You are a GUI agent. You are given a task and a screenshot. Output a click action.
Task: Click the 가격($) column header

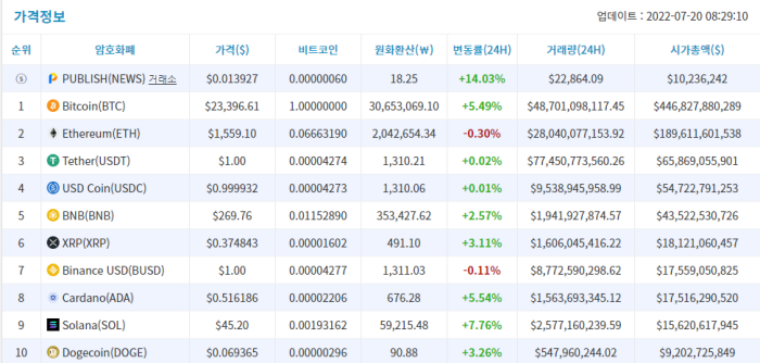tap(232, 49)
